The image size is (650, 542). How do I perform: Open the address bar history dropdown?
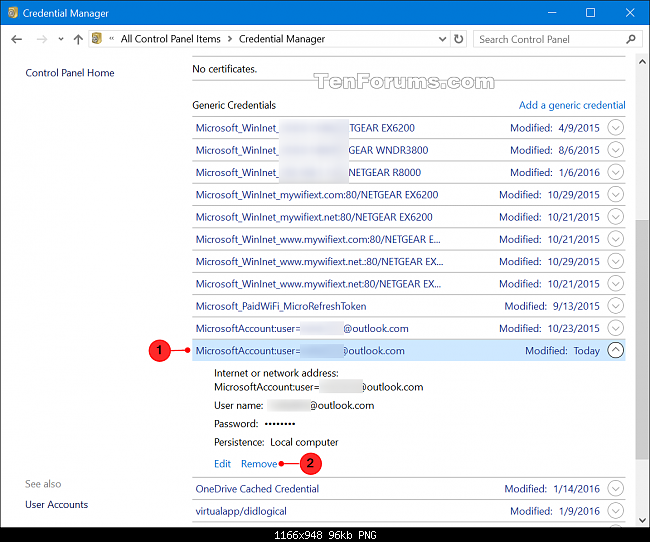tap(442, 39)
